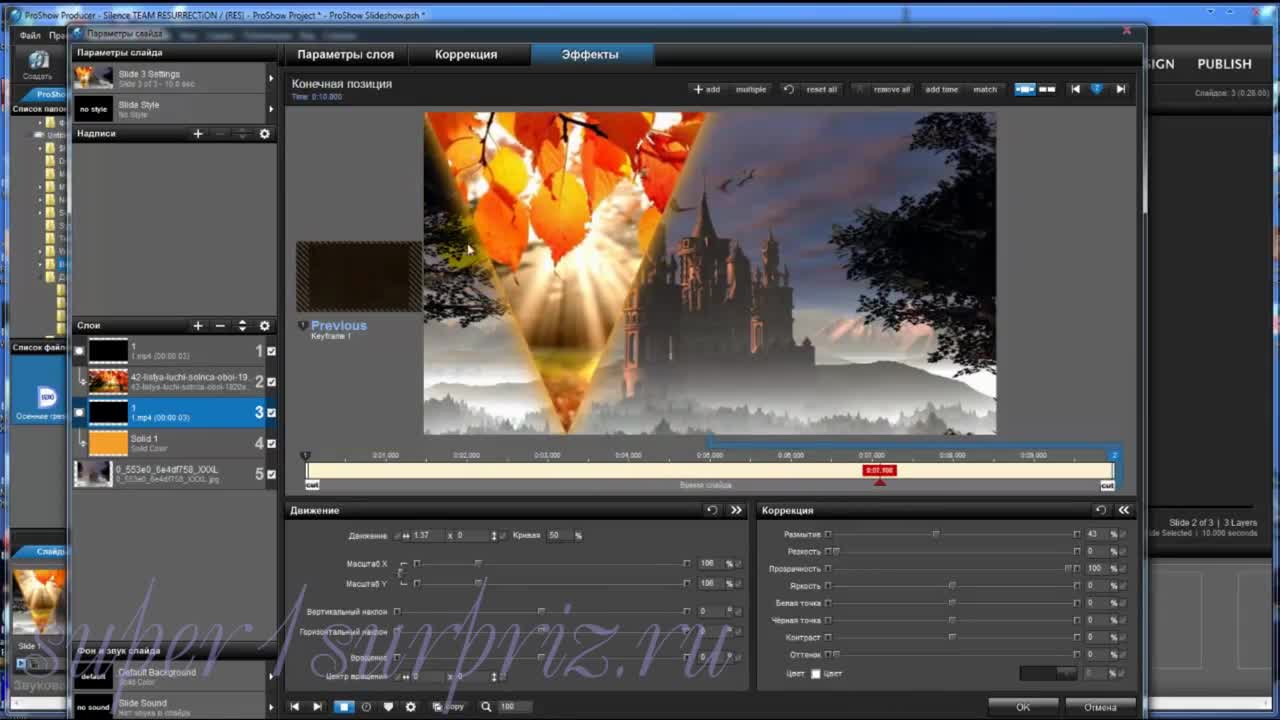Viewport: 1280px width, 720px height.
Task: Open the gear options in the bottom bar
Action: tap(411, 706)
